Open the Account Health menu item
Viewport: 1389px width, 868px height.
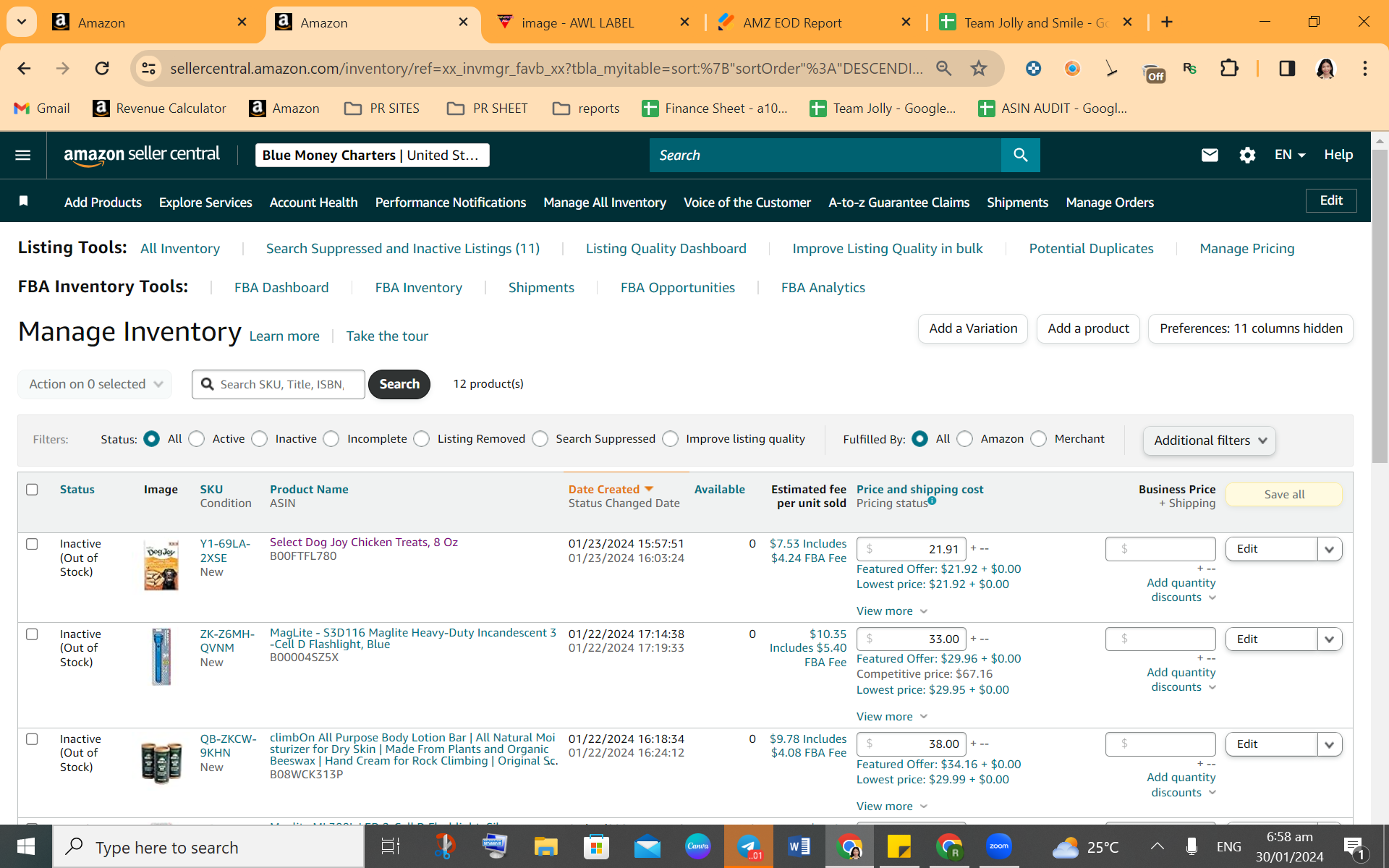pyautogui.click(x=313, y=203)
